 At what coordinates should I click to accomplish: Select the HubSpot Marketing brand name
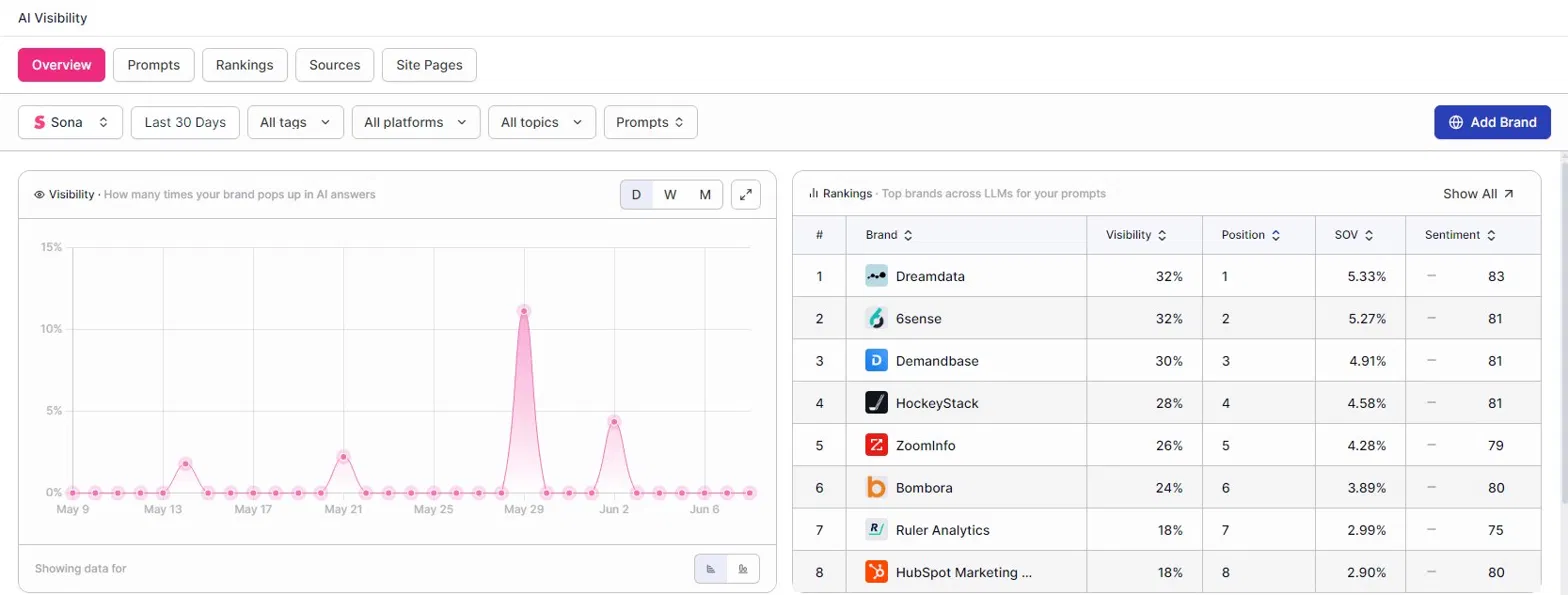(x=964, y=572)
